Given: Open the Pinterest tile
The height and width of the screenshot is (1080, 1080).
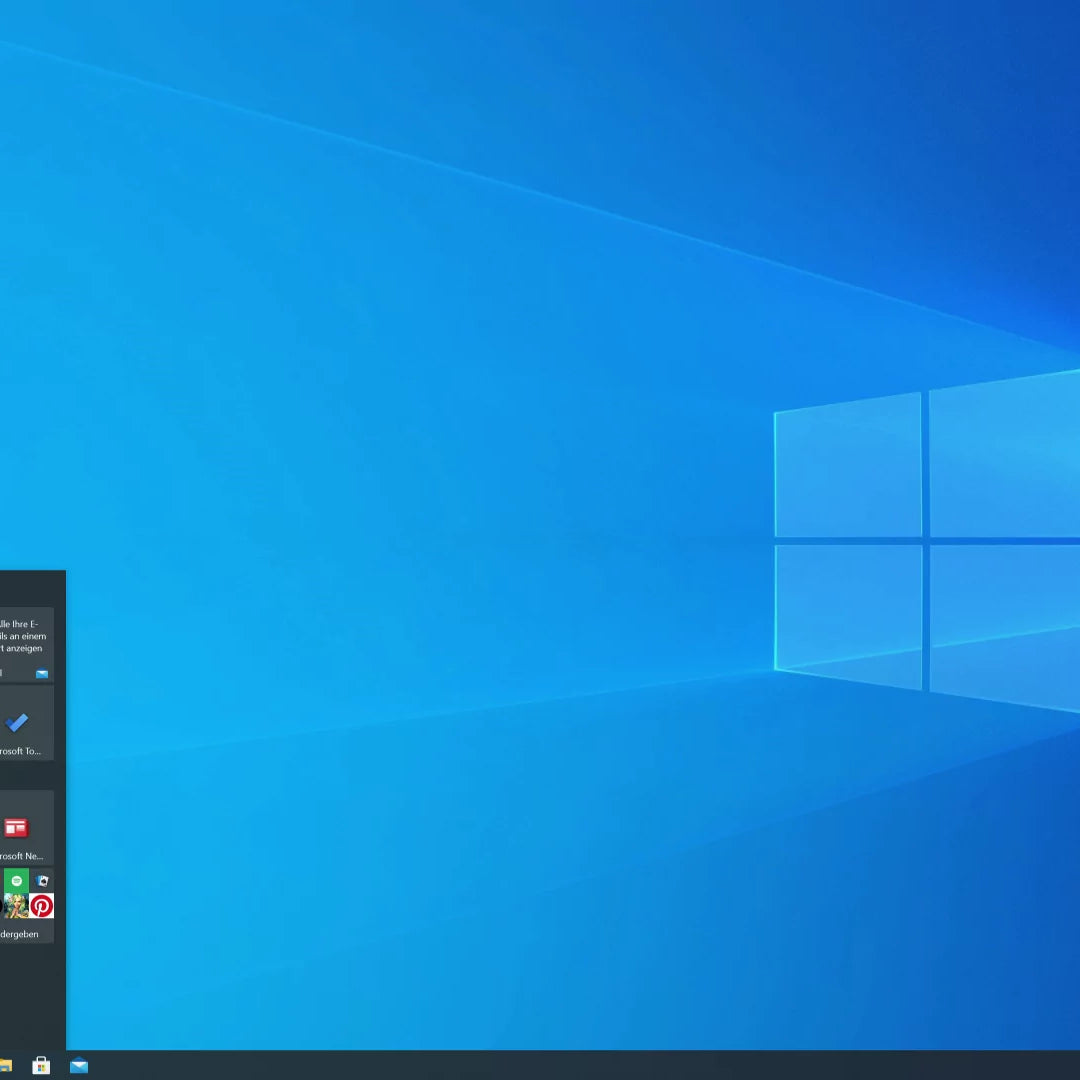Looking at the screenshot, I should (x=42, y=906).
